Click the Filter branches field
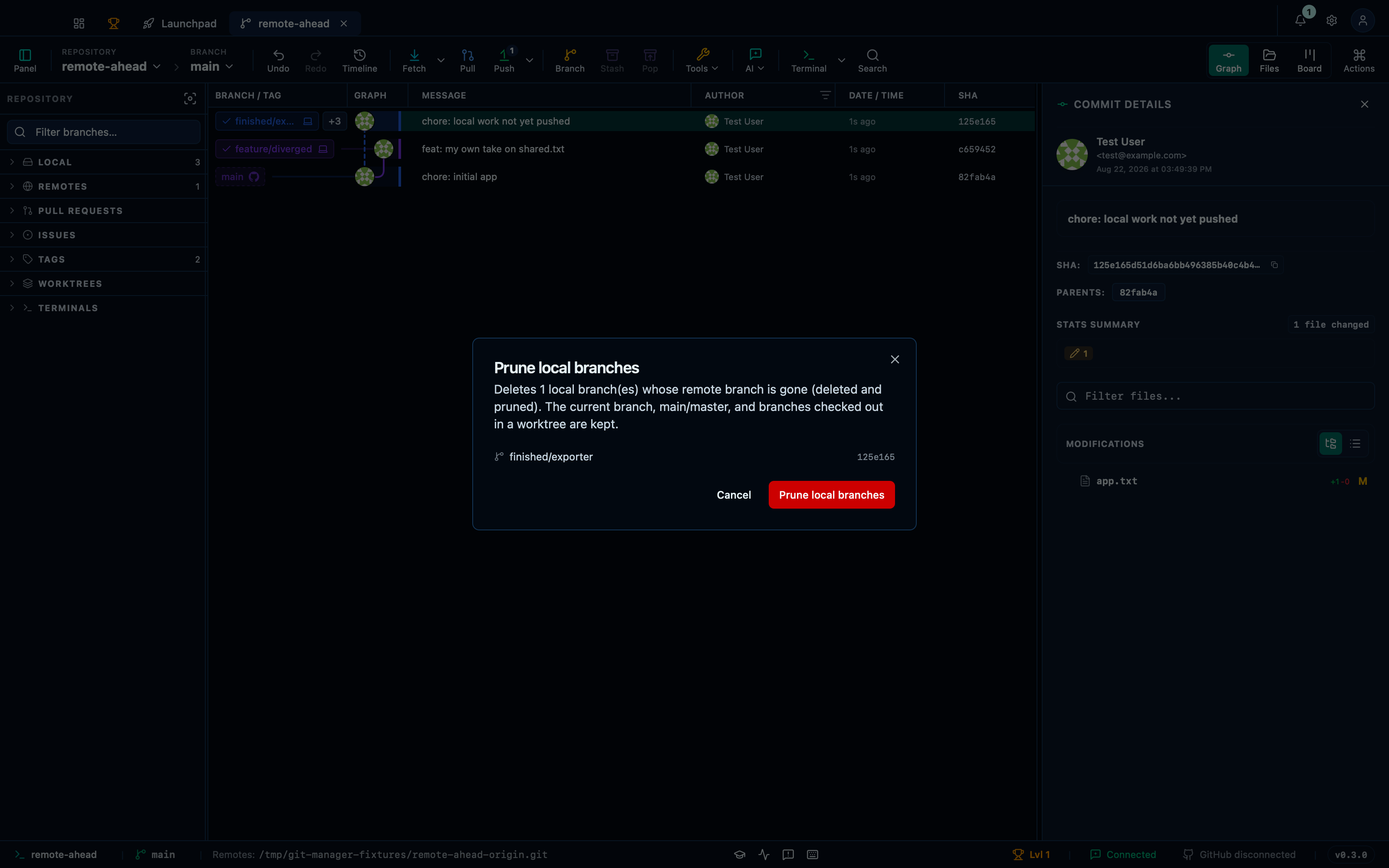 point(104,132)
